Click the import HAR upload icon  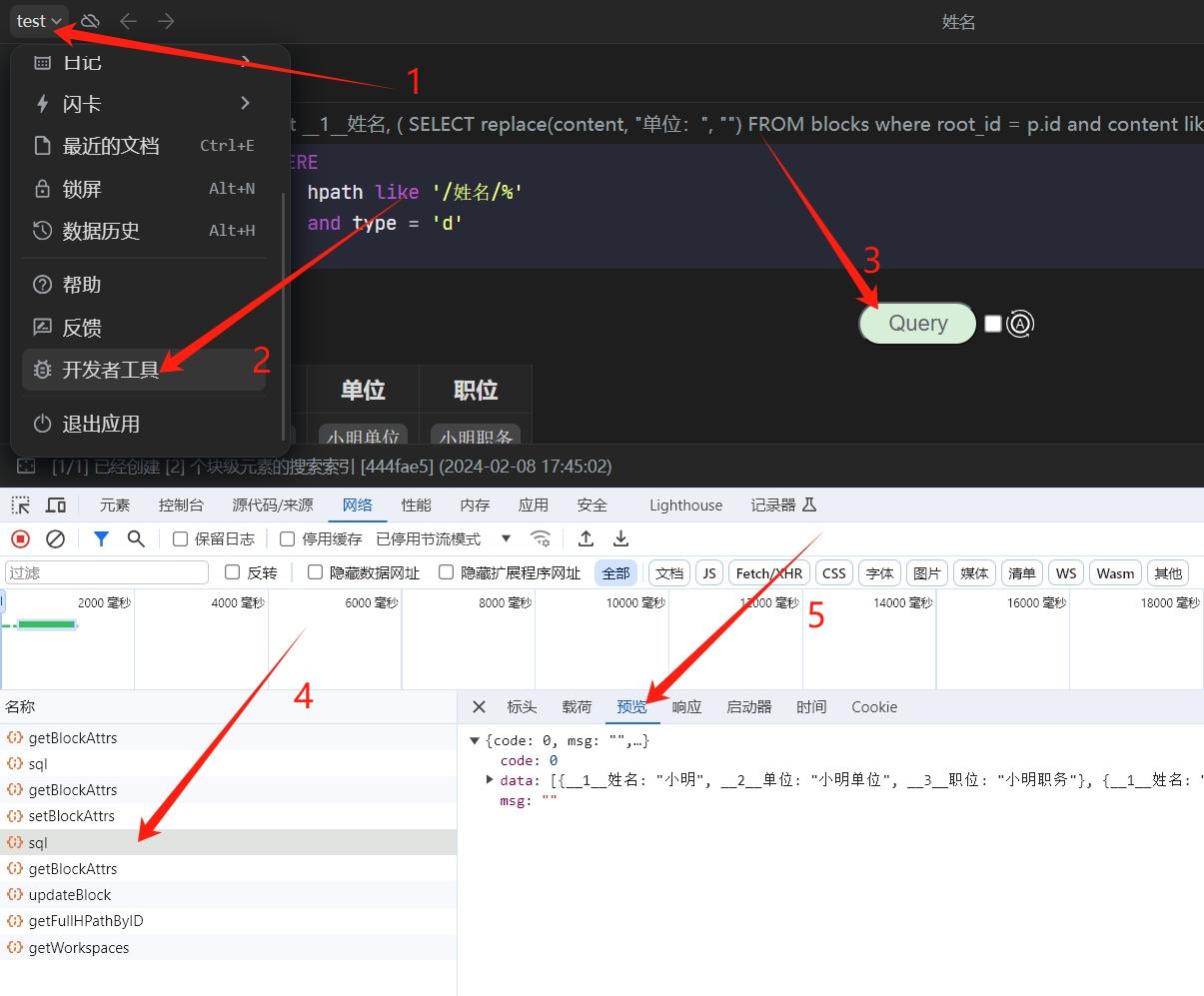point(587,538)
